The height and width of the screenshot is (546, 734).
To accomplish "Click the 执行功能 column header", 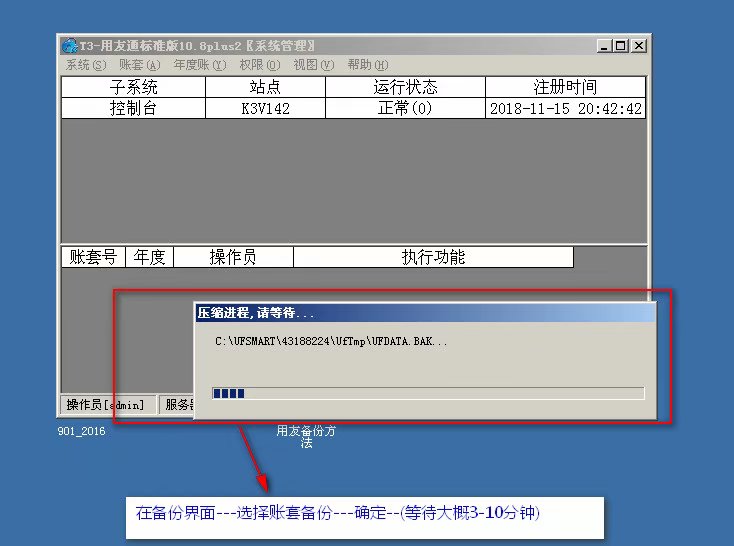I will [x=433, y=257].
